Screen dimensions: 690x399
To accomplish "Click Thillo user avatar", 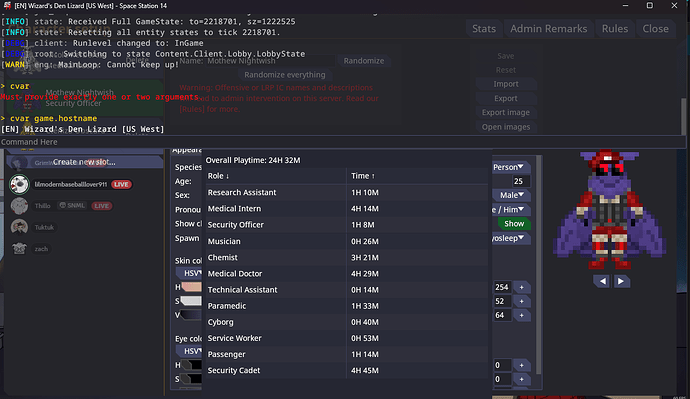I will 19,205.
